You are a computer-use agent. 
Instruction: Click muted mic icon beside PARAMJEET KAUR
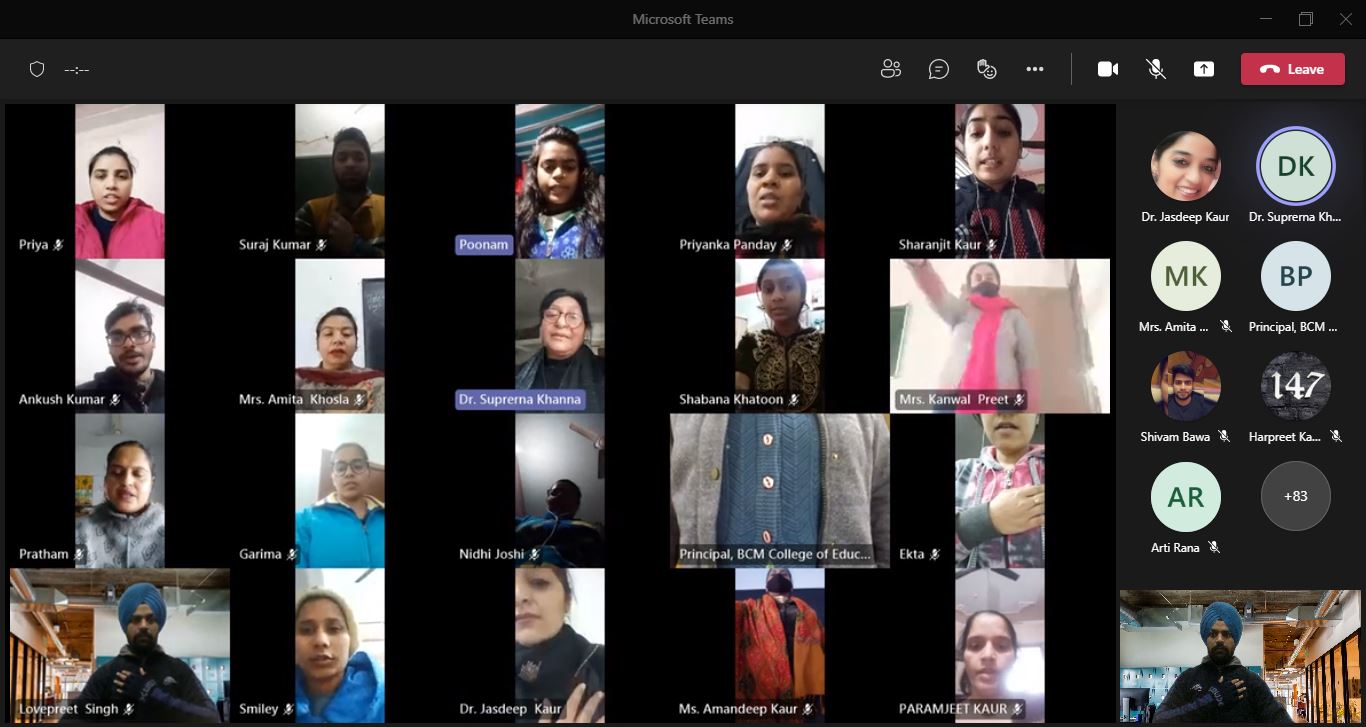tap(1018, 709)
